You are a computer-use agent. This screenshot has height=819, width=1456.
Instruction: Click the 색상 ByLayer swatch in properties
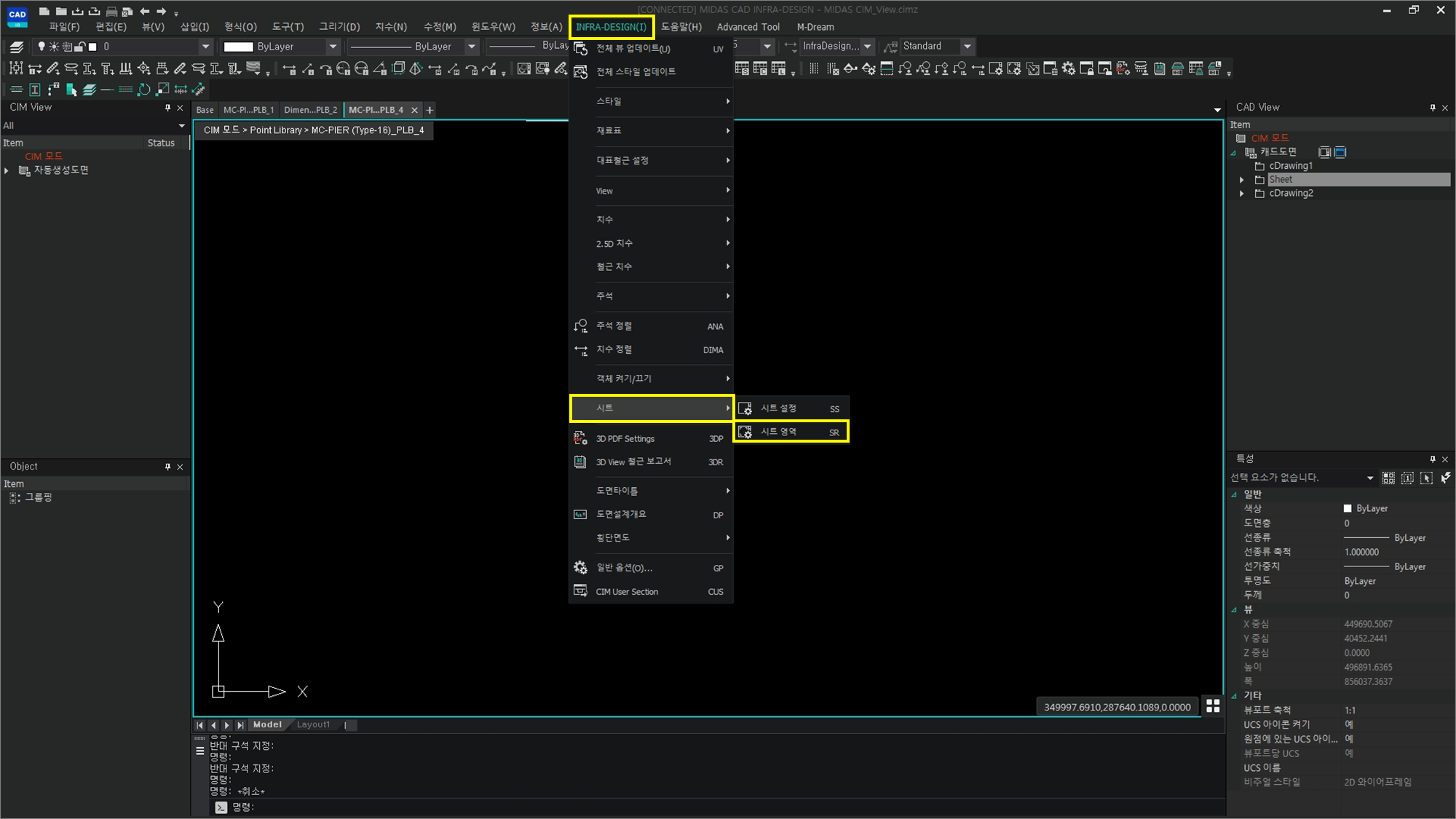click(x=1348, y=509)
